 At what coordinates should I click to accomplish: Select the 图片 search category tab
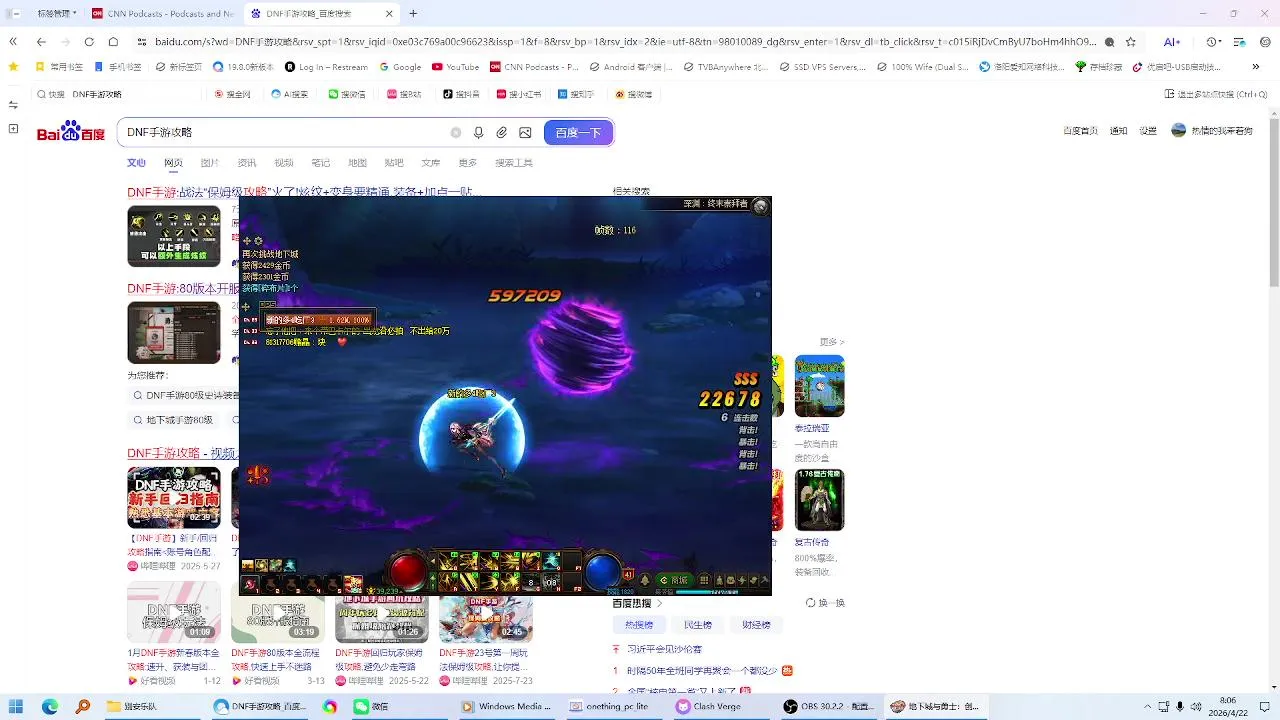[x=209, y=162]
